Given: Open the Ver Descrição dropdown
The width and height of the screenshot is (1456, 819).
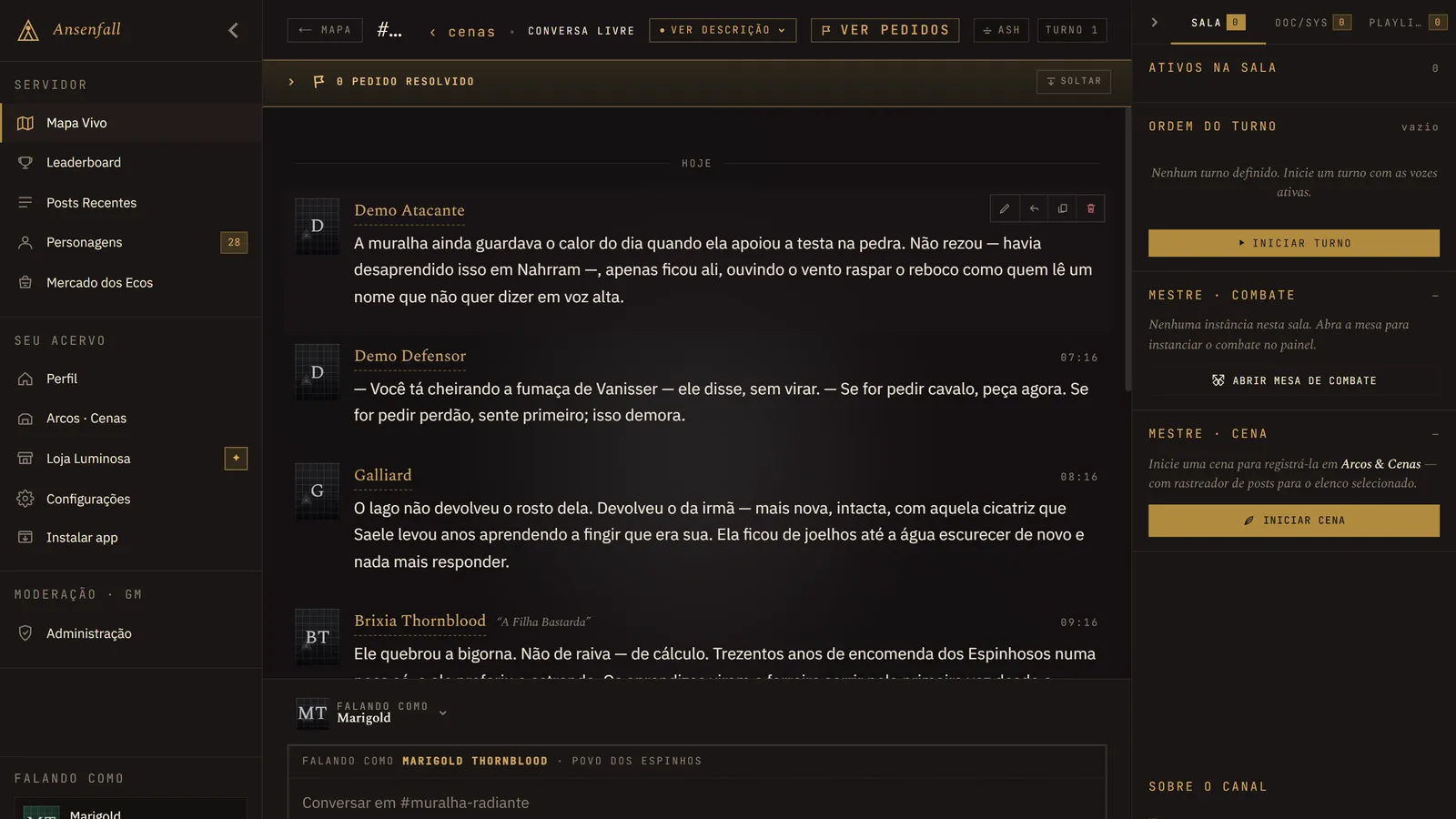Looking at the screenshot, I should (723, 30).
